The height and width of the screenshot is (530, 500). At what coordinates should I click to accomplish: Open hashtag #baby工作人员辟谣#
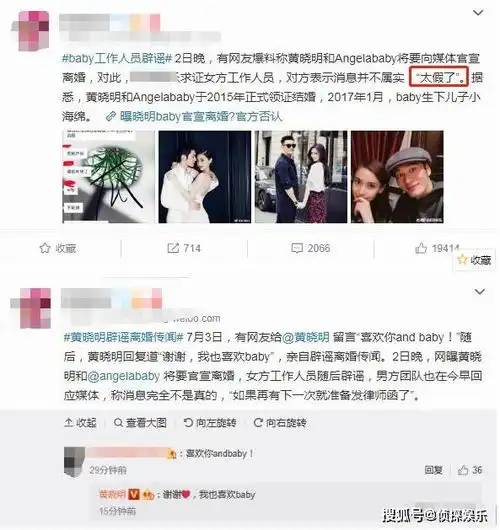tap(117, 58)
